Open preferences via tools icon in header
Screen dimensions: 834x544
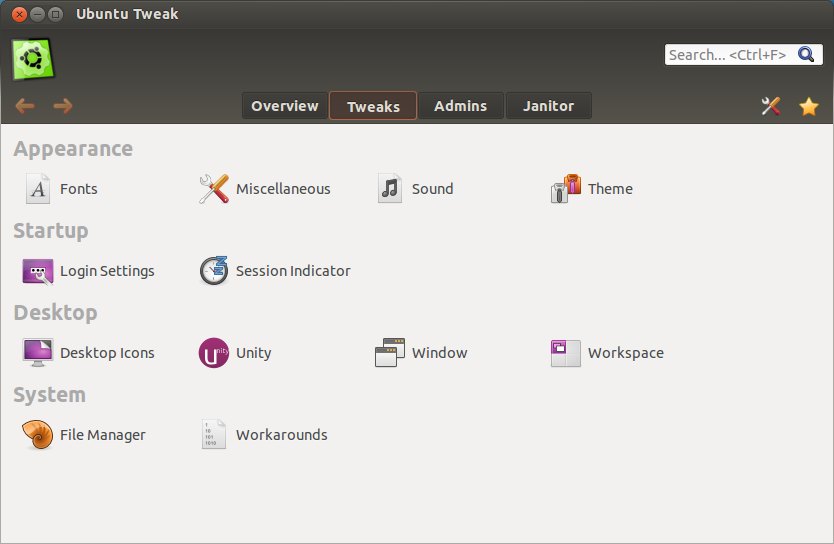coord(771,106)
